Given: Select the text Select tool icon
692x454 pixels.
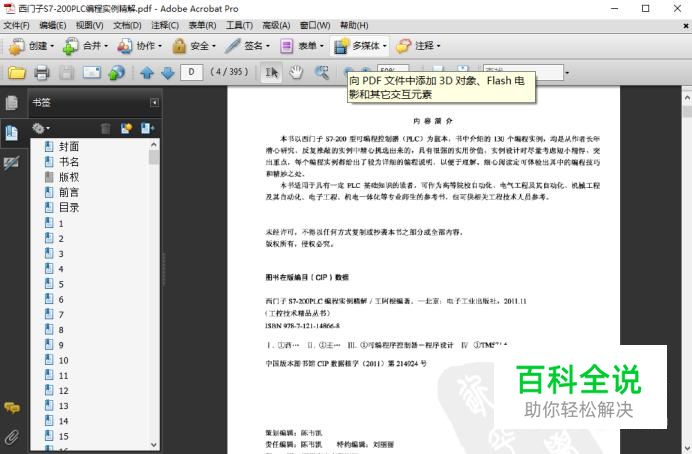Looking at the screenshot, I should tap(271, 72).
